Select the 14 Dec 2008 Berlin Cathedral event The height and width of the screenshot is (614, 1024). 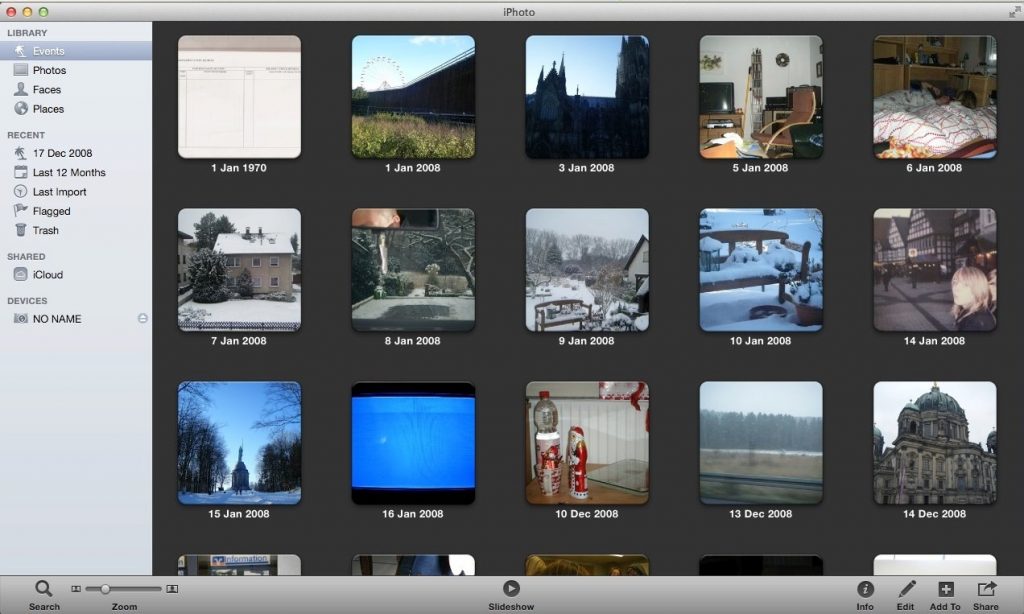tap(935, 443)
